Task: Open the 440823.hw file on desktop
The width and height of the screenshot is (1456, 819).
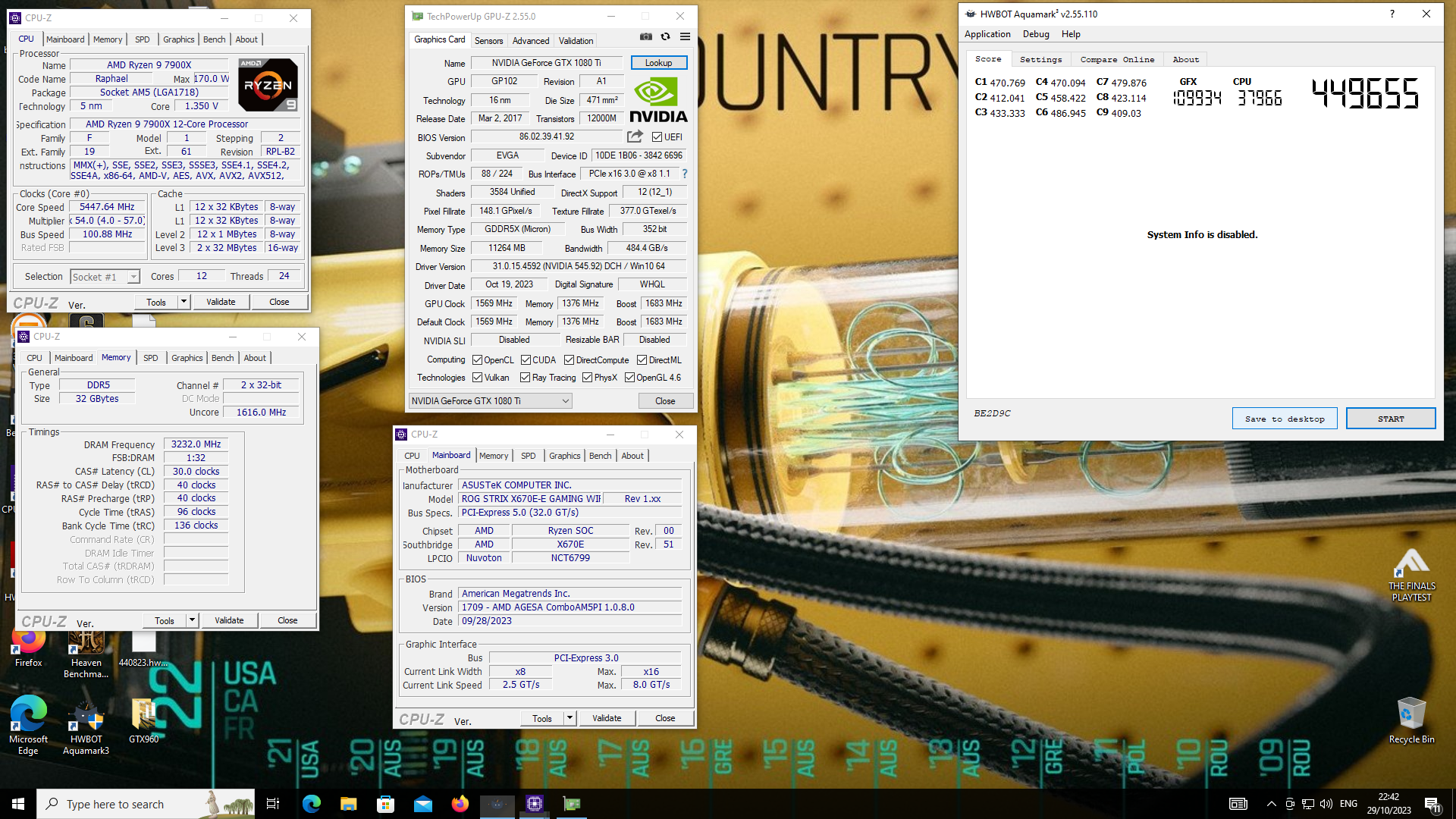Action: coord(143,648)
